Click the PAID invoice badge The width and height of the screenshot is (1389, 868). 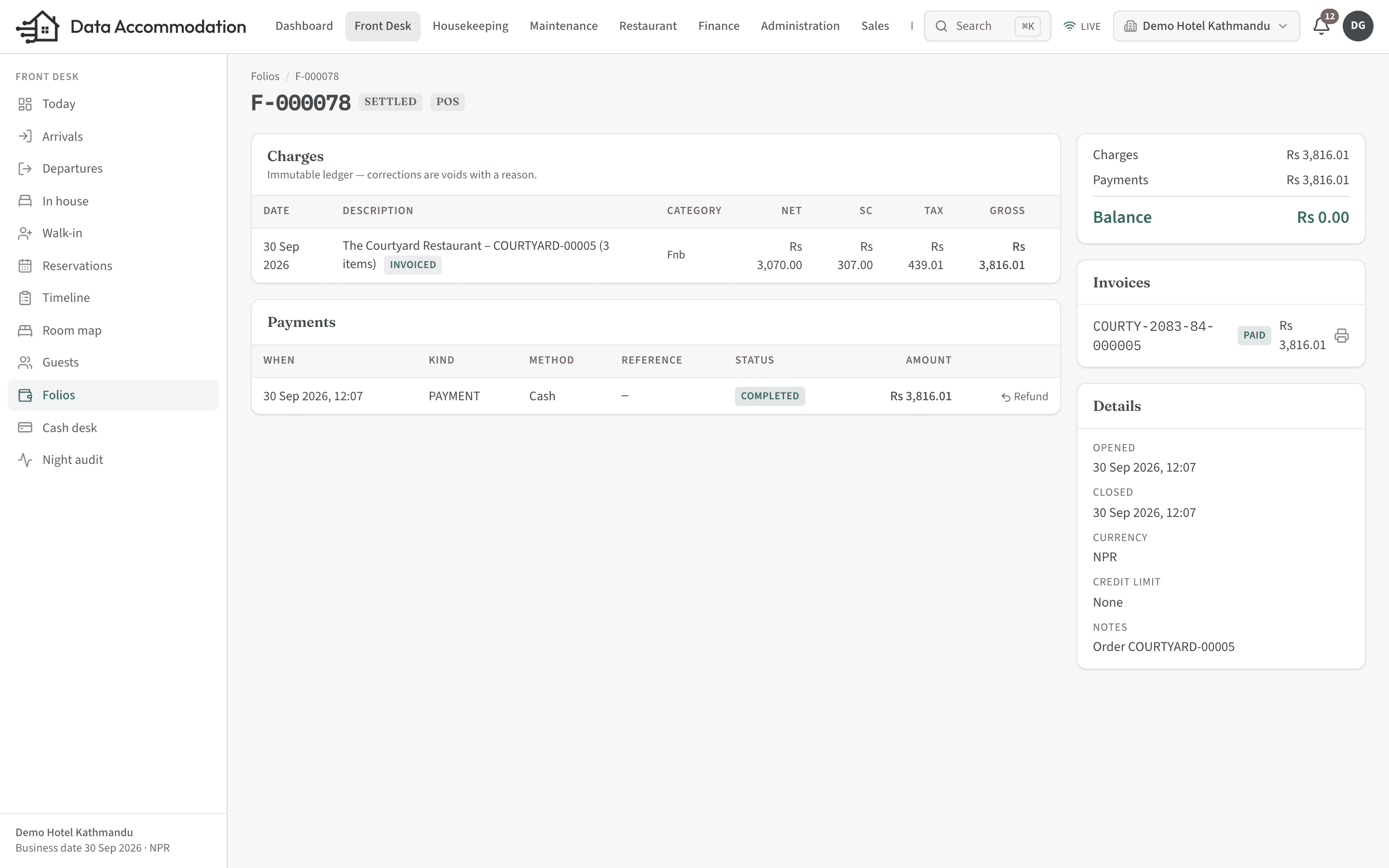(x=1254, y=335)
